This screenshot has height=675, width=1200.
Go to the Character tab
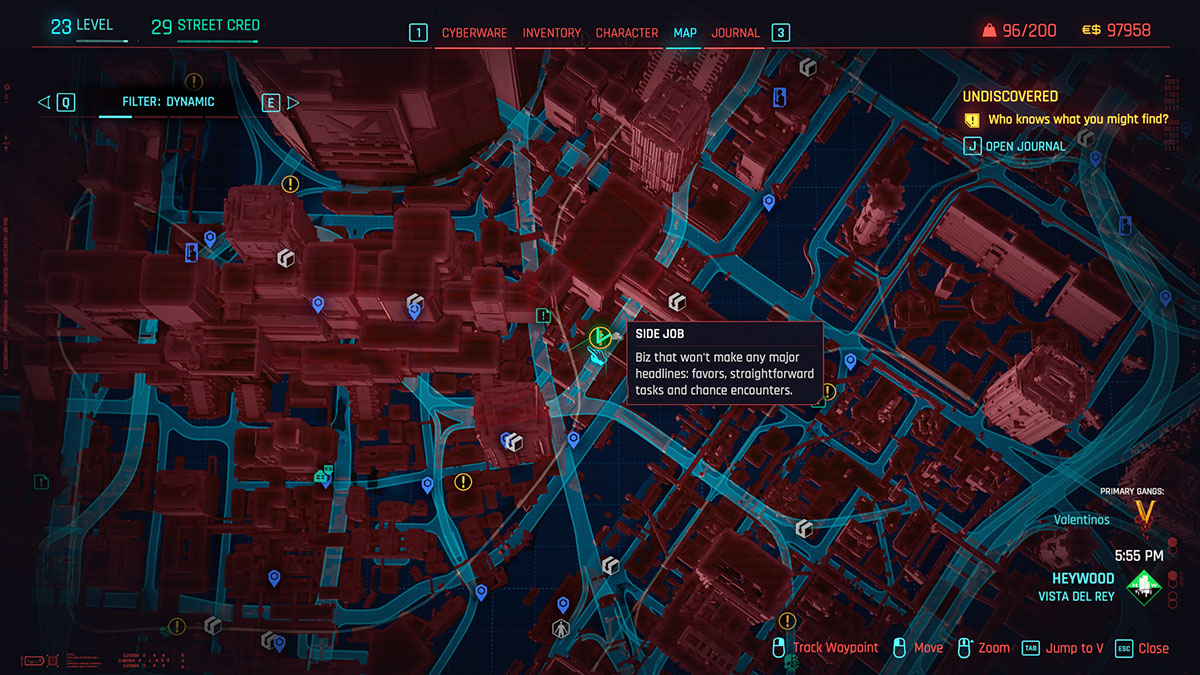(x=626, y=33)
